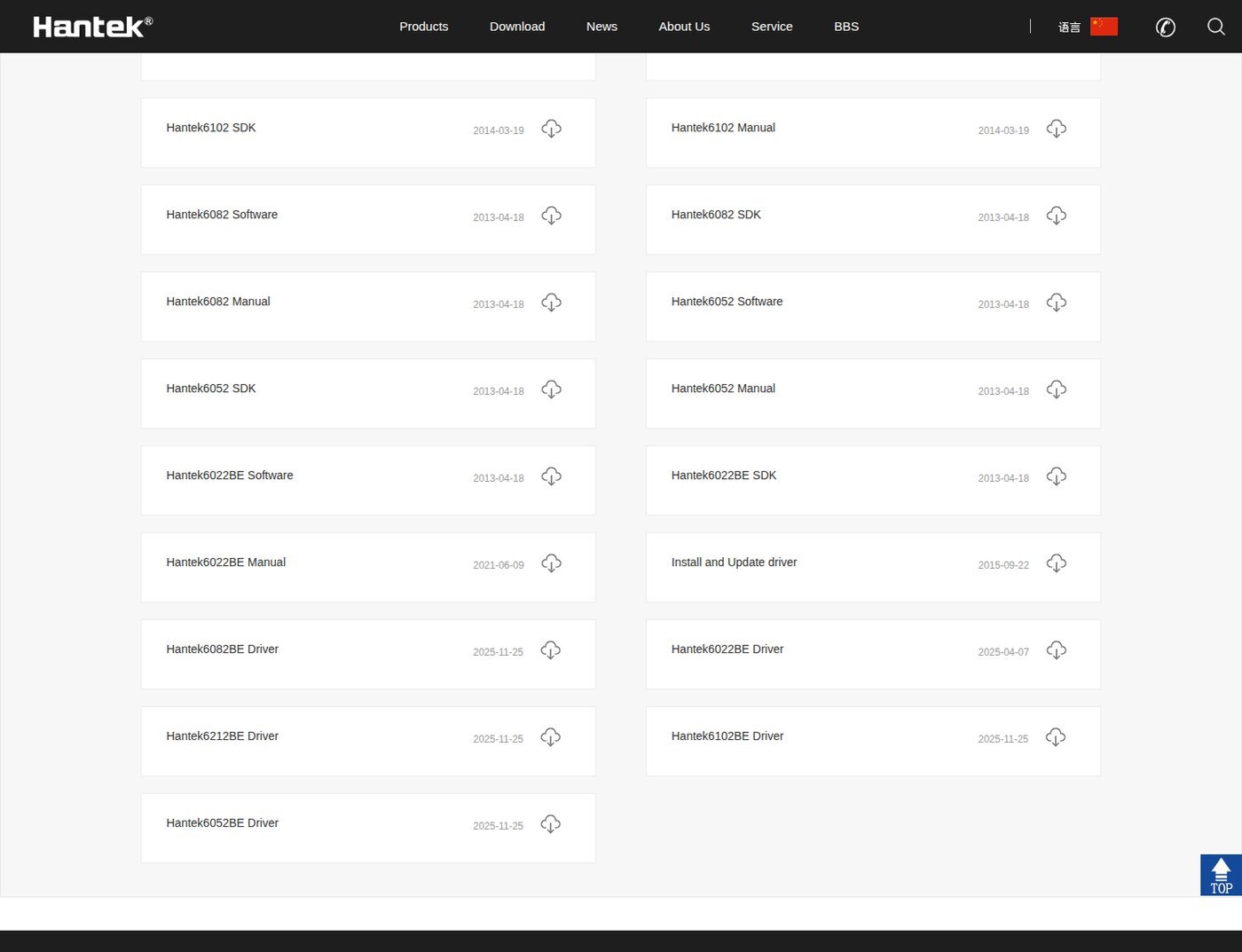Open the Hantek6052 SDK title link
The width and height of the screenshot is (1242, 952).
pyautogui.click(x=211, y=389)
